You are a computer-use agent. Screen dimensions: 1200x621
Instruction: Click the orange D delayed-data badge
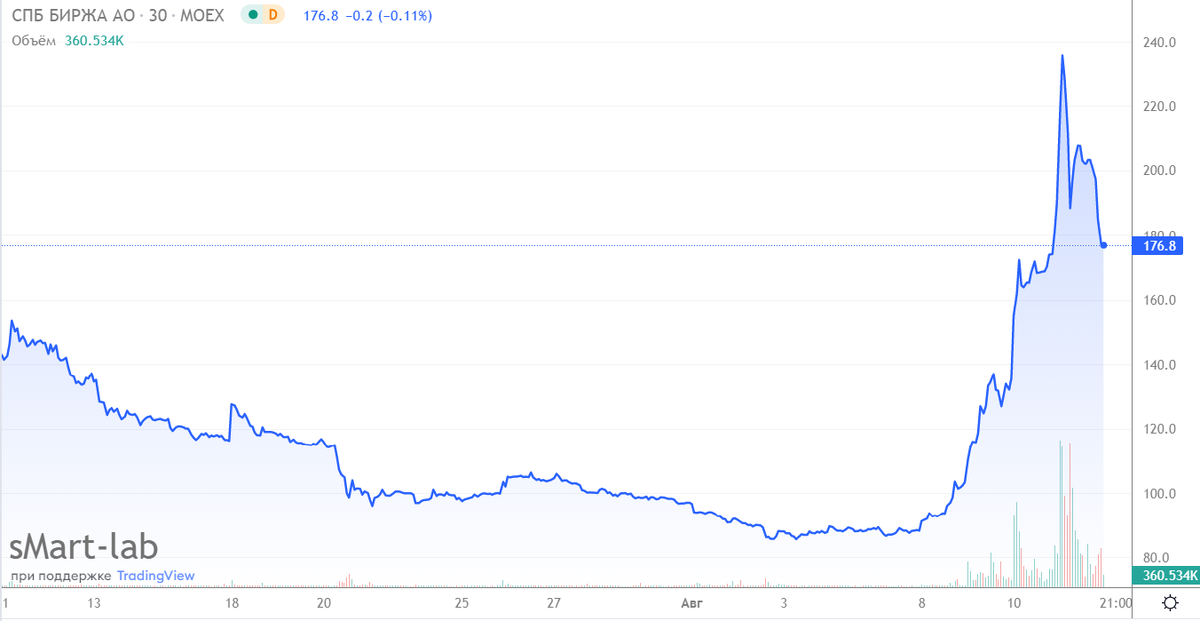click(x=273, y=16)
